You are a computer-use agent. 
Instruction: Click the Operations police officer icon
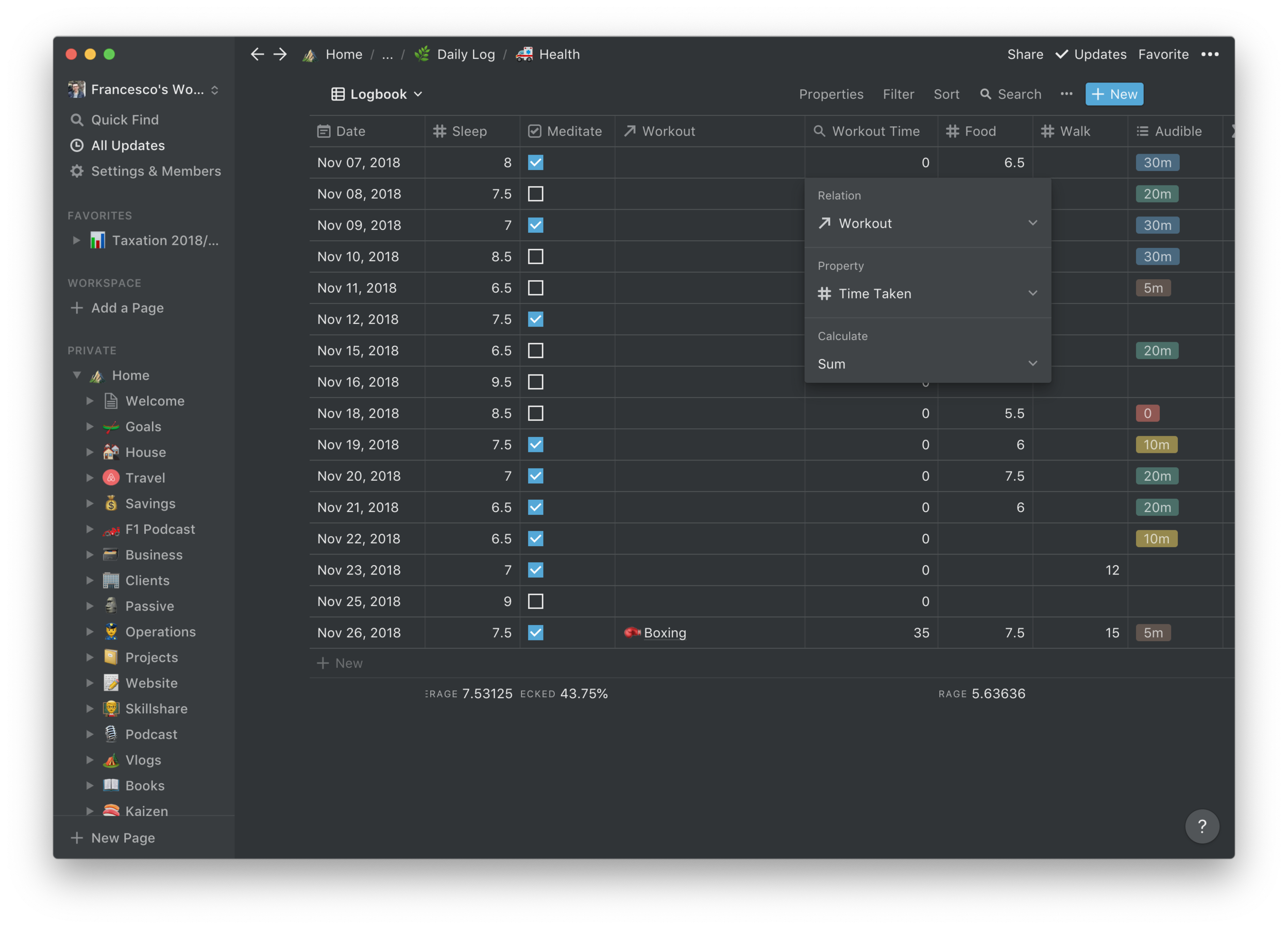111,632
